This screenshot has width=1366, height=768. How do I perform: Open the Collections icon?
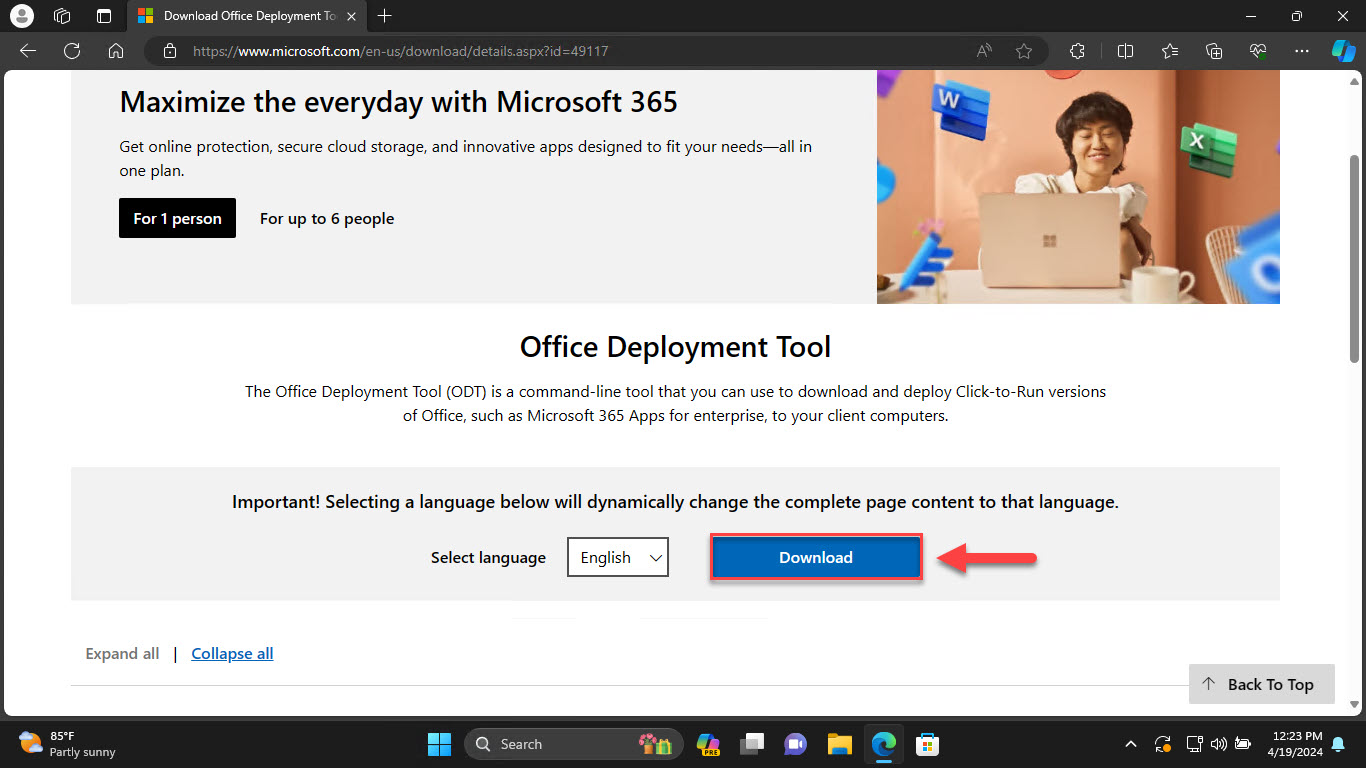coord(1215,51)
